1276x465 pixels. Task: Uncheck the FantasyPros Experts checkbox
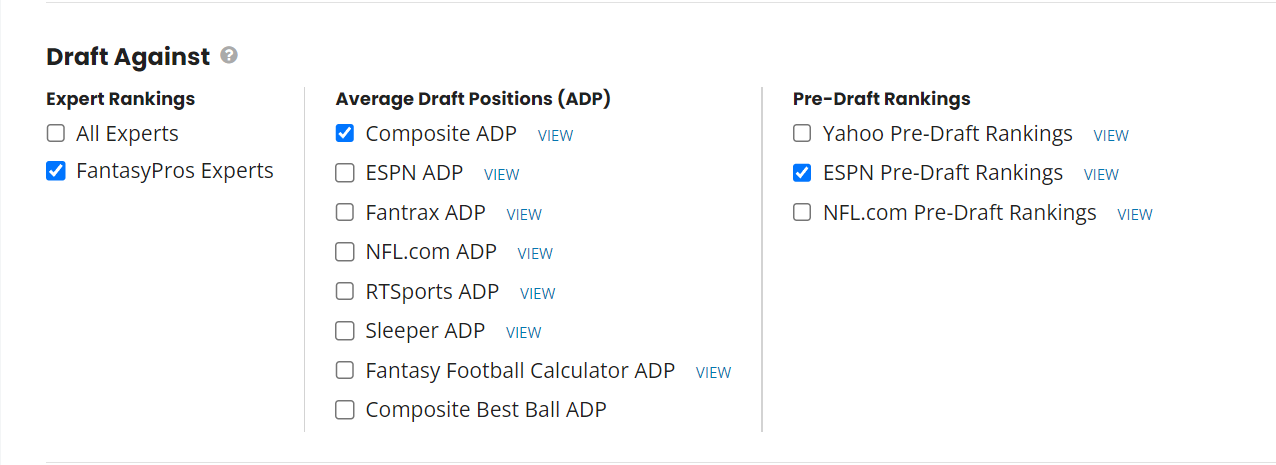coord(56,171)
